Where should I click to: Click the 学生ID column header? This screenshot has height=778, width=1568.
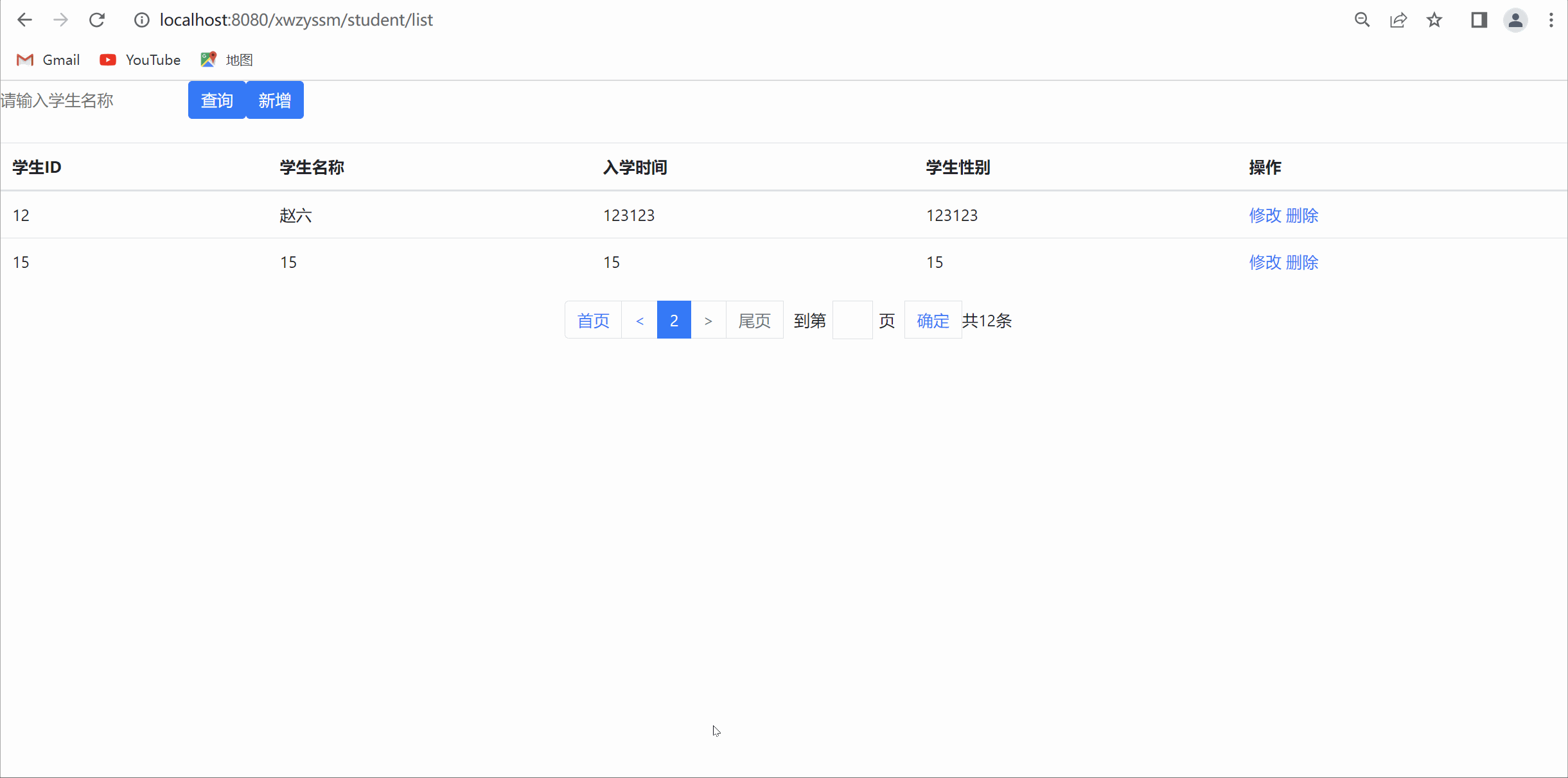click(36, 167)
